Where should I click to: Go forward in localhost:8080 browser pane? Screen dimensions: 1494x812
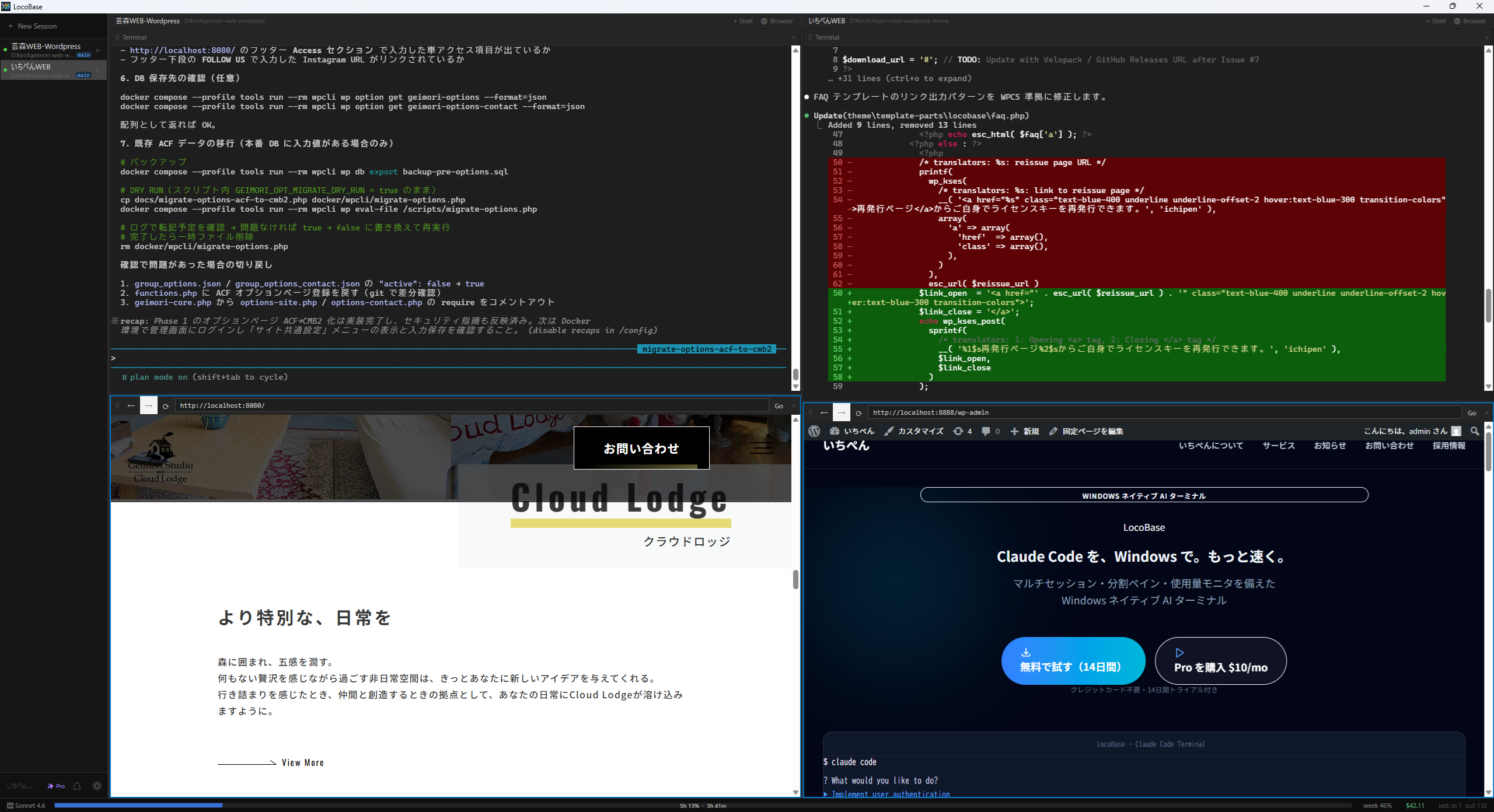pyautogui.click(x=148, y=405)
